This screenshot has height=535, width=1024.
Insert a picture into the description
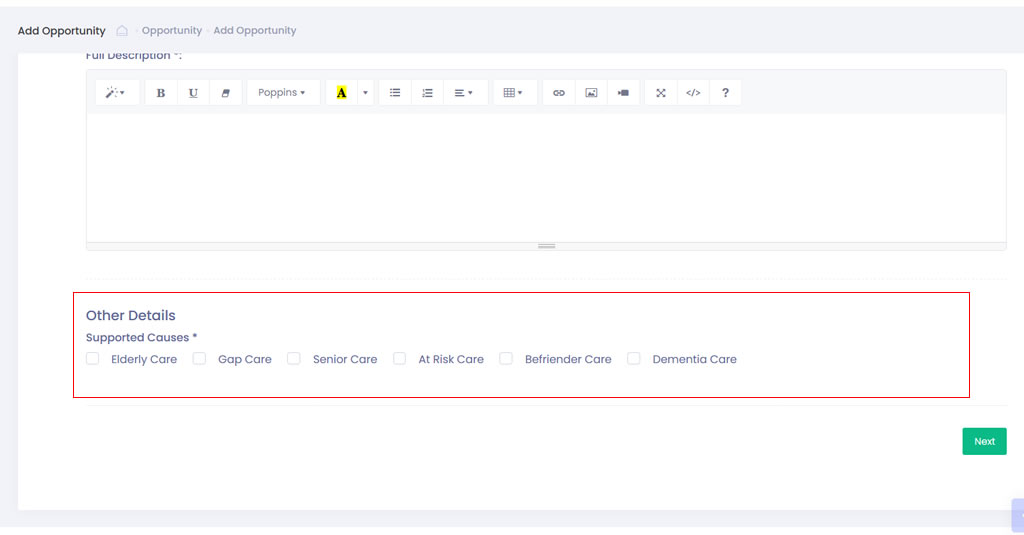(x=591, y=93)
